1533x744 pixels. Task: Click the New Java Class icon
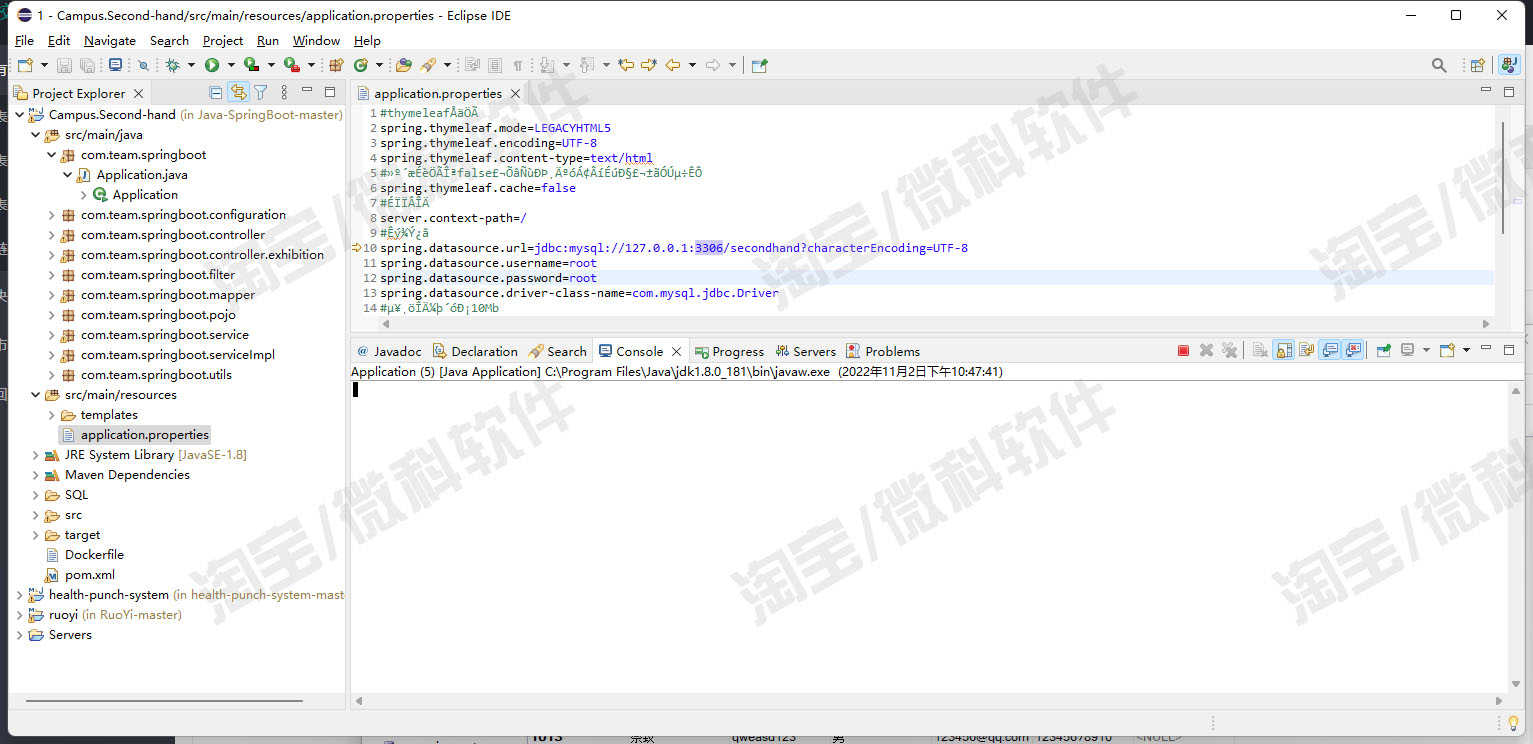(360, 65)
